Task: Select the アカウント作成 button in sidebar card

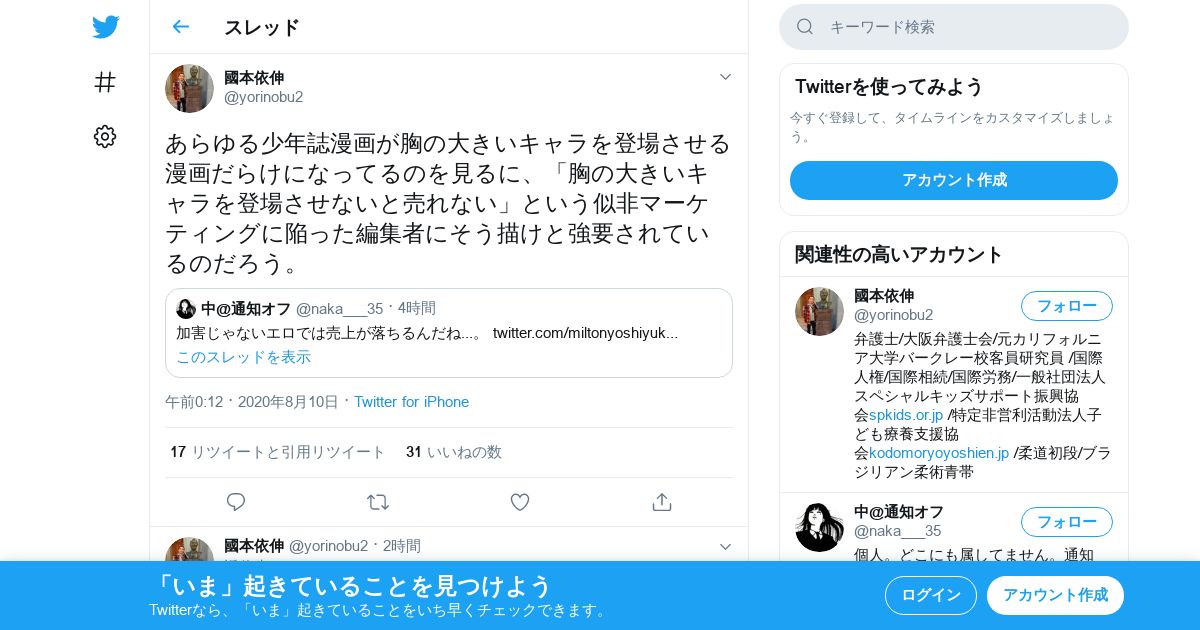Action: [x=954, y=180]
